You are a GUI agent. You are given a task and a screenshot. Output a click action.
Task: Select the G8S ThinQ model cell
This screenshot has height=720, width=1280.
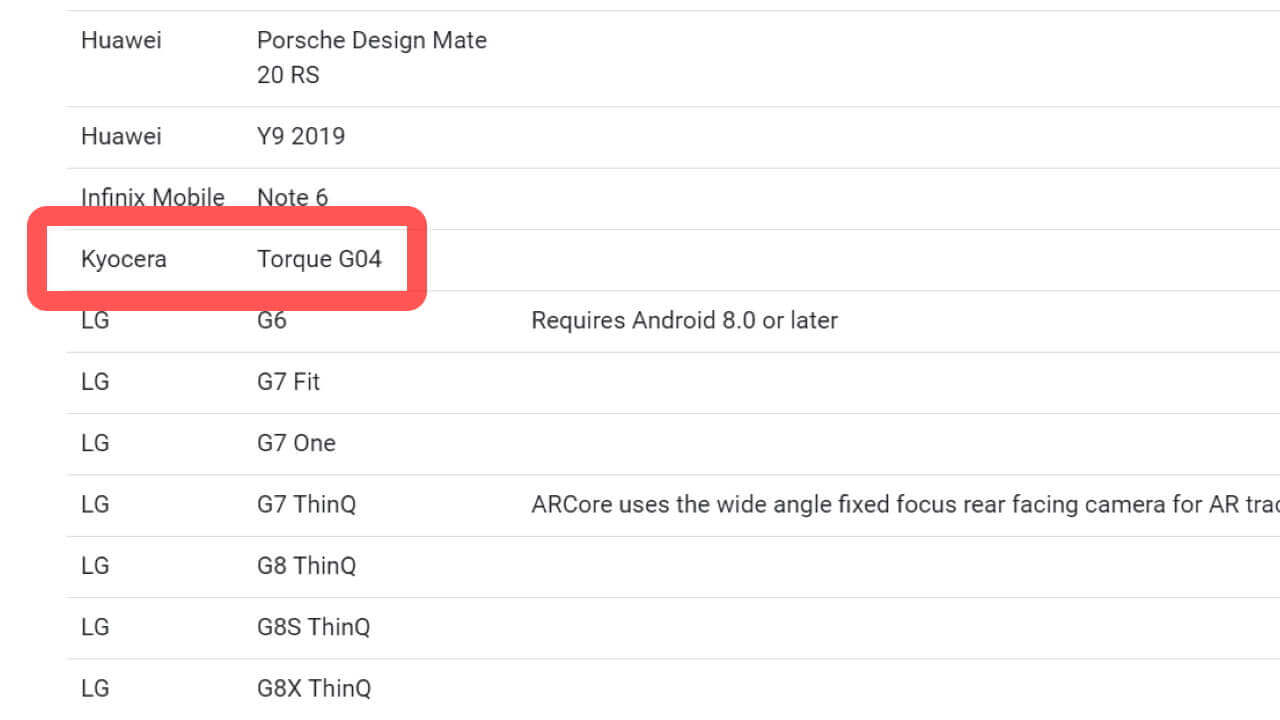click(x=313, y=627)
